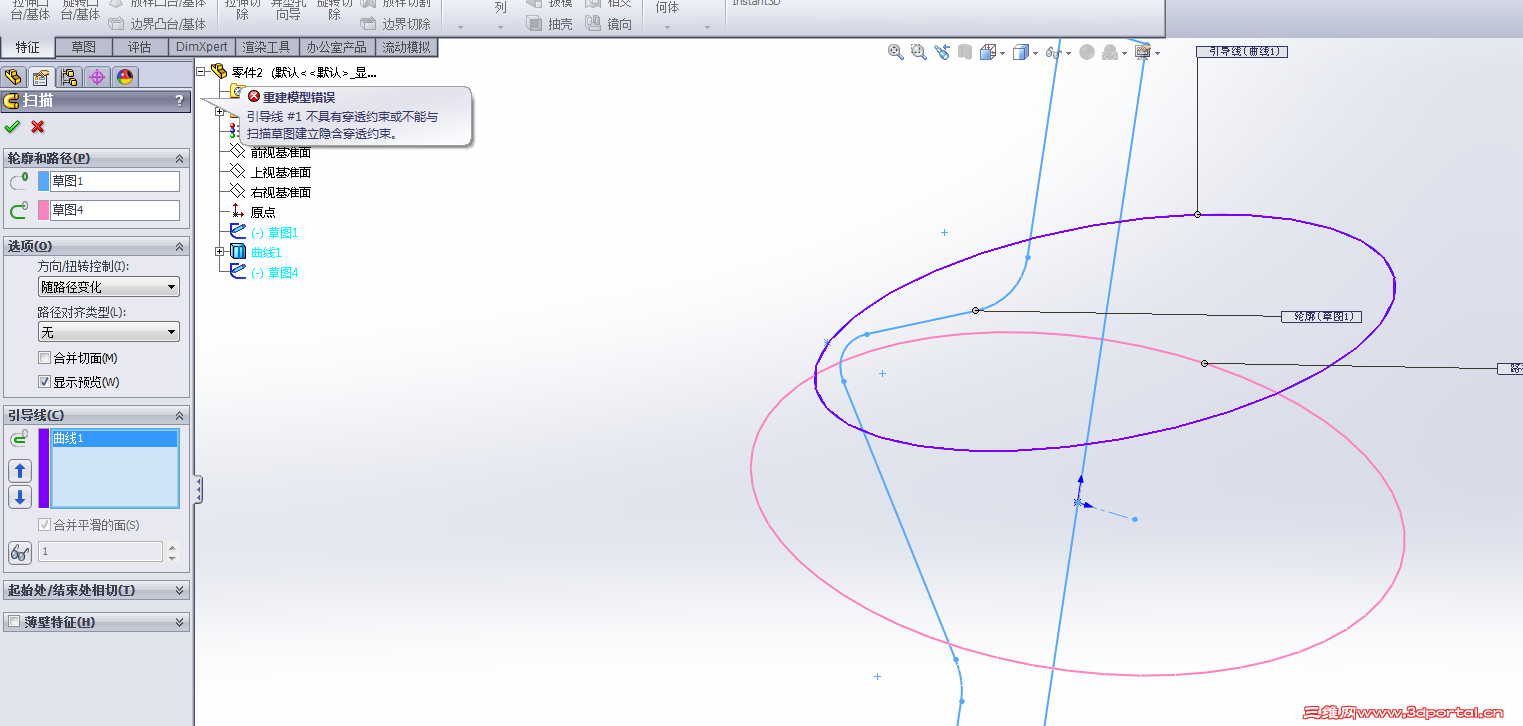The width and height of the screenshot is (1523, 726).
Task: Select 曲线1 in the feature tree
Action: pyautogui.click(x=266, y=252)
